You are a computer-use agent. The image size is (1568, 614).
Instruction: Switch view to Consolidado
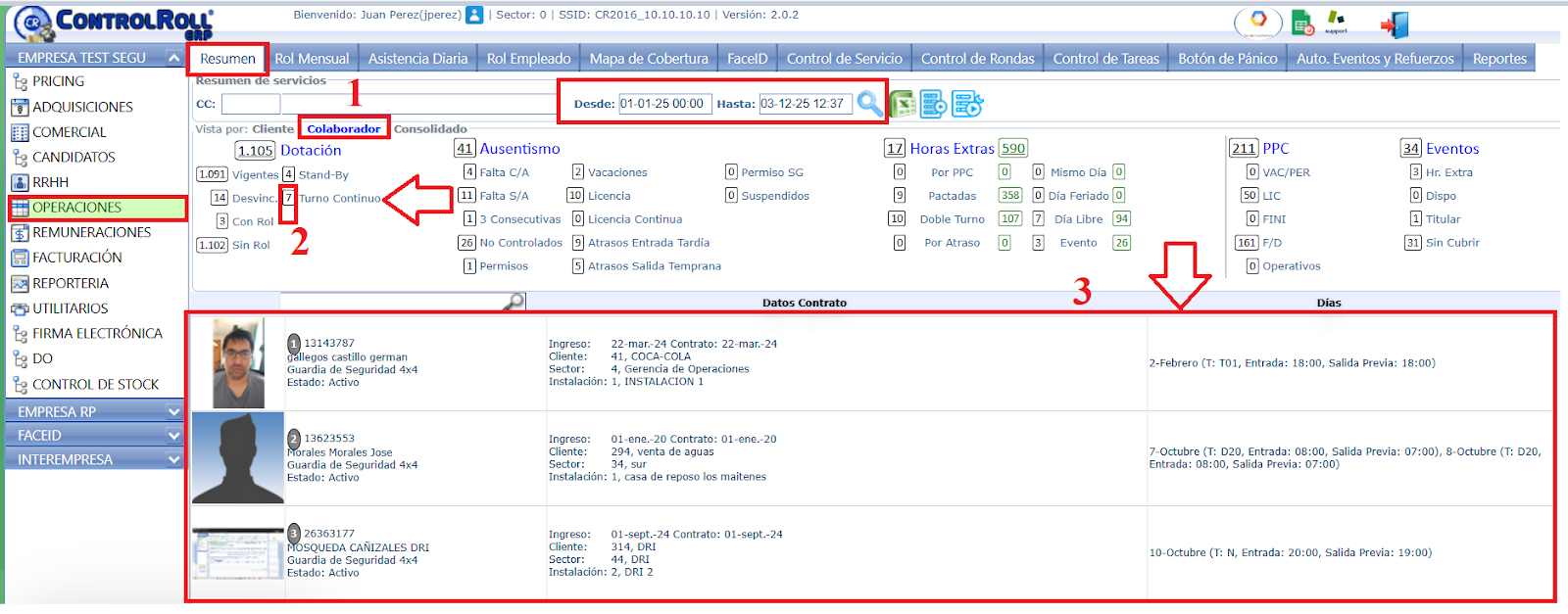[x=430, y=129]
